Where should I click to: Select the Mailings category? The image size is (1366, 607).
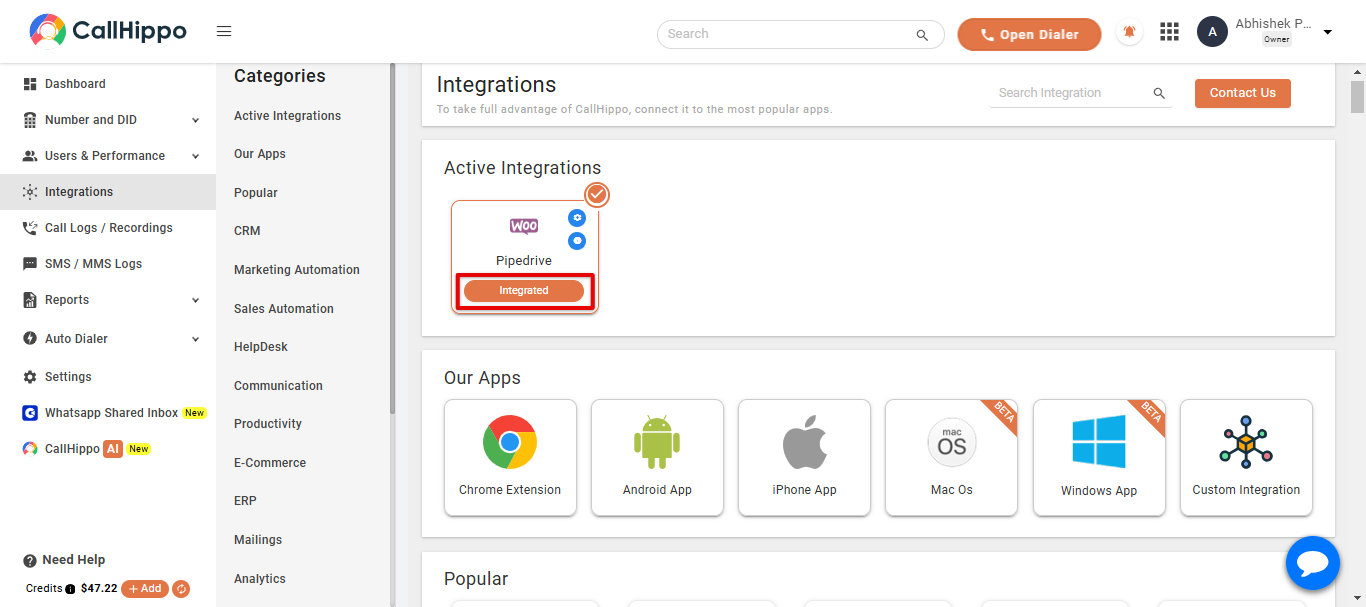click(258, 540)
